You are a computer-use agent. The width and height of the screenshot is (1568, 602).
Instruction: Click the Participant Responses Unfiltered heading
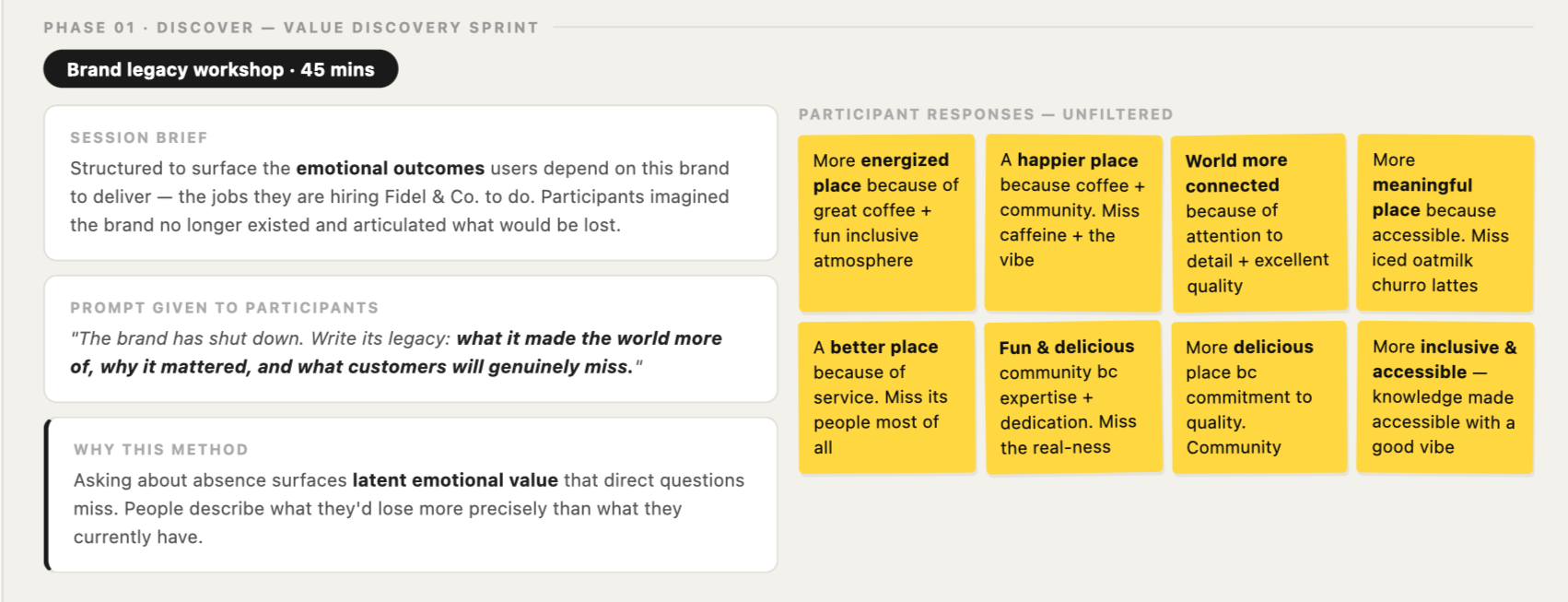click(986, 114)
